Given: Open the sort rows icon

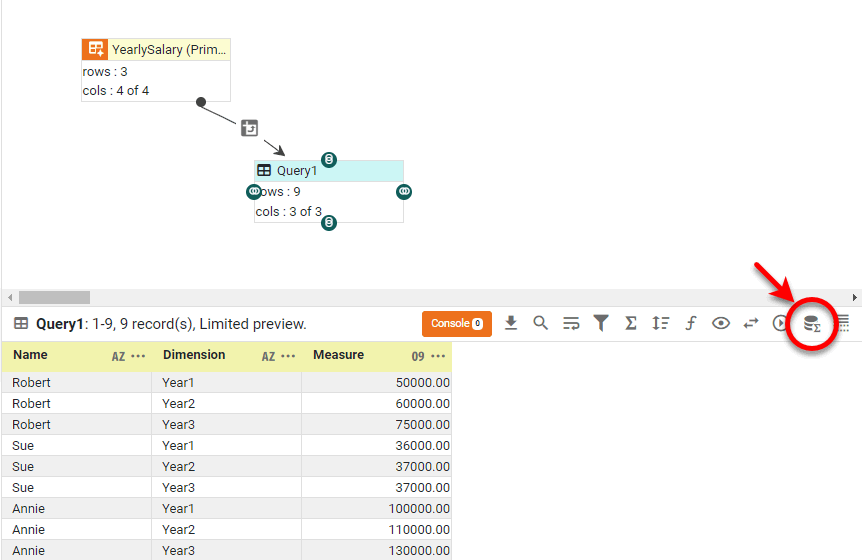Looking at the screenshot, I should (x=660, y=323).
